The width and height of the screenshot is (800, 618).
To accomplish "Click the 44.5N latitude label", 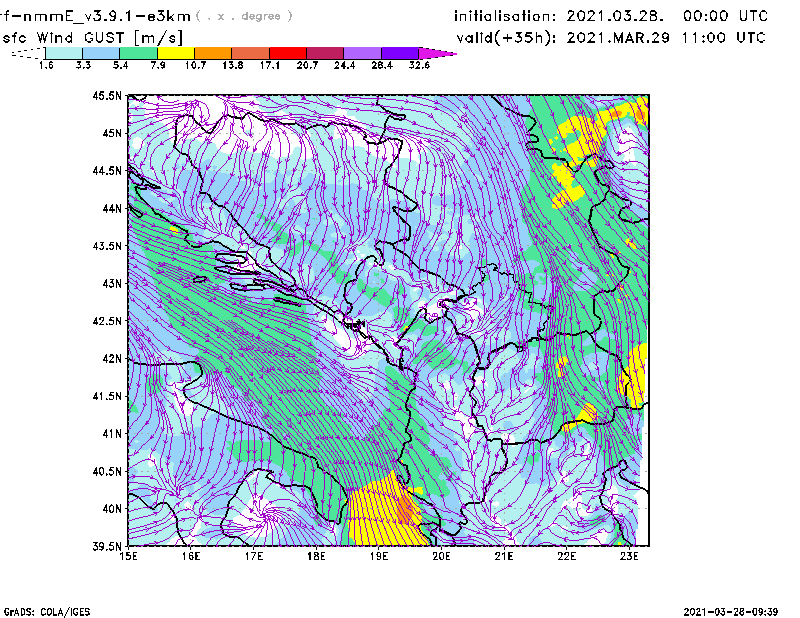I will point(108,171).
